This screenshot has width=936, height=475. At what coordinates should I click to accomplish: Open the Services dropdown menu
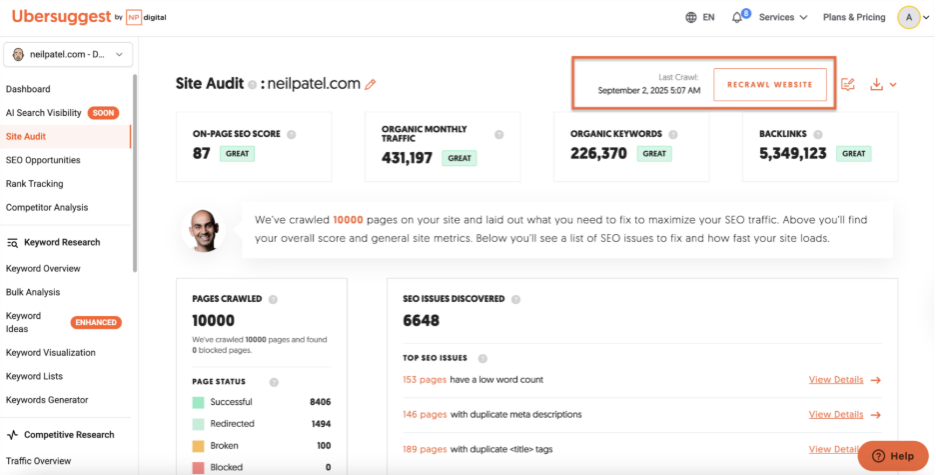(x=783, y=17)
